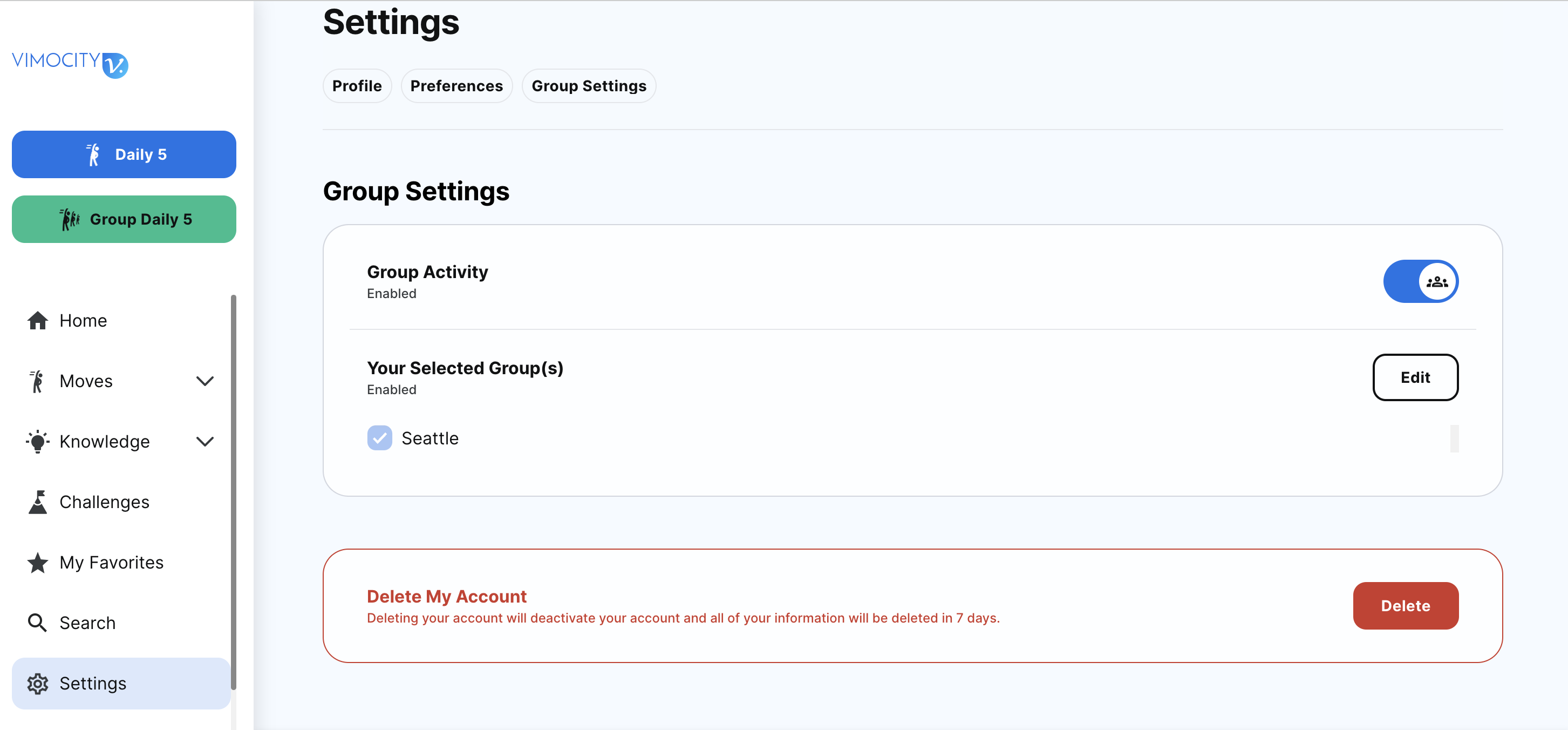Launch the Group Daily 5
This screenshot has width=1568, height=730.
tap(124, 219)
